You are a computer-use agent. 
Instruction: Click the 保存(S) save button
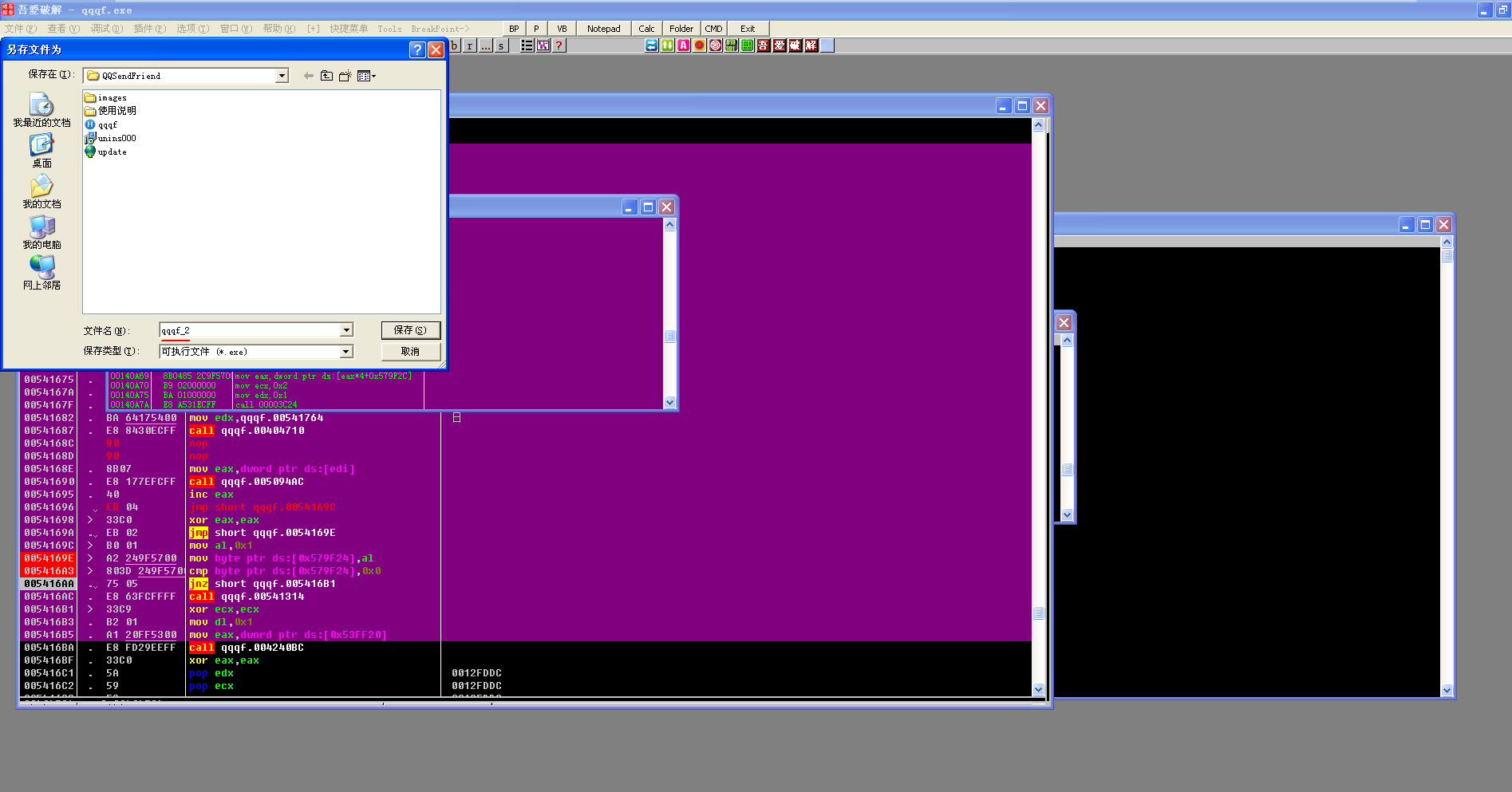click(x=410, y=330)
